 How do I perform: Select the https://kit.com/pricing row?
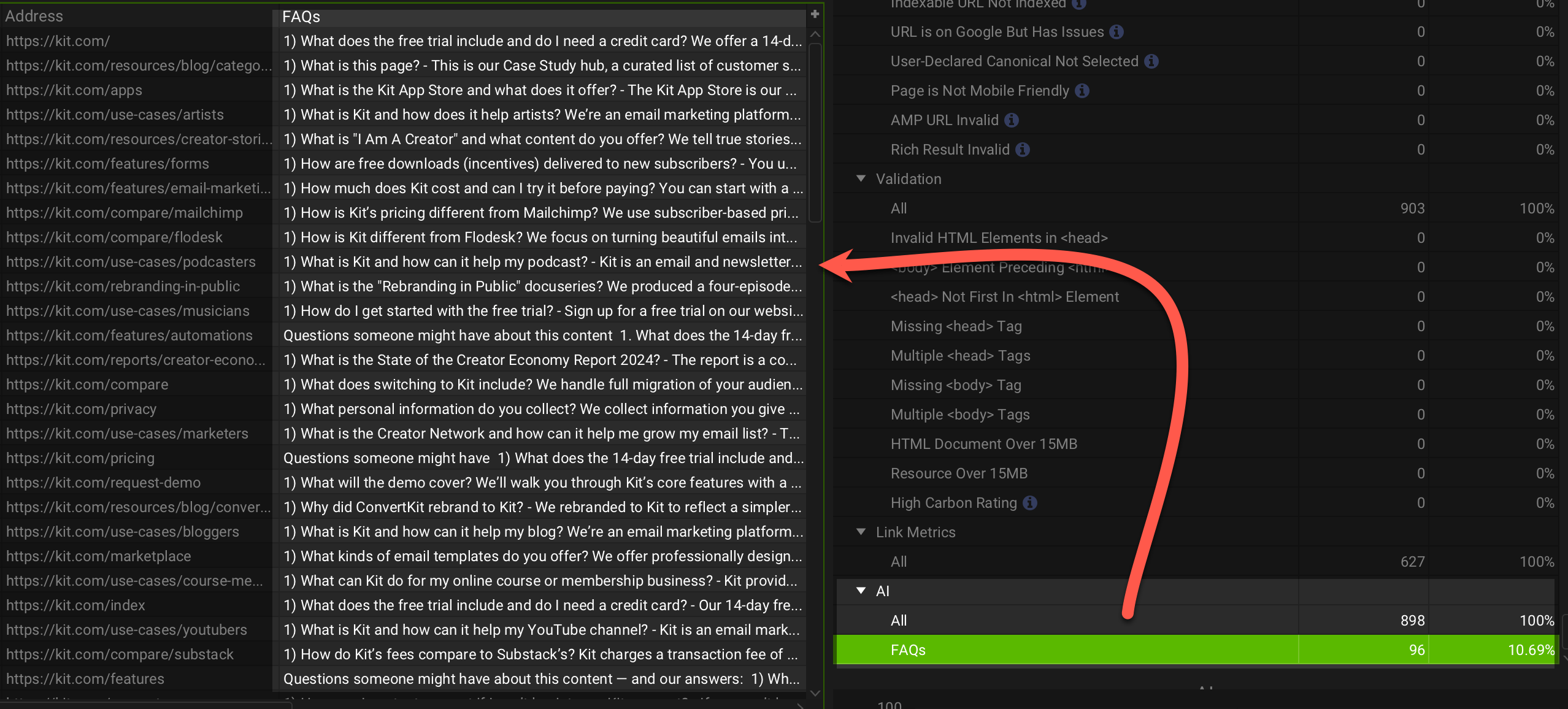tap(80, 458)
